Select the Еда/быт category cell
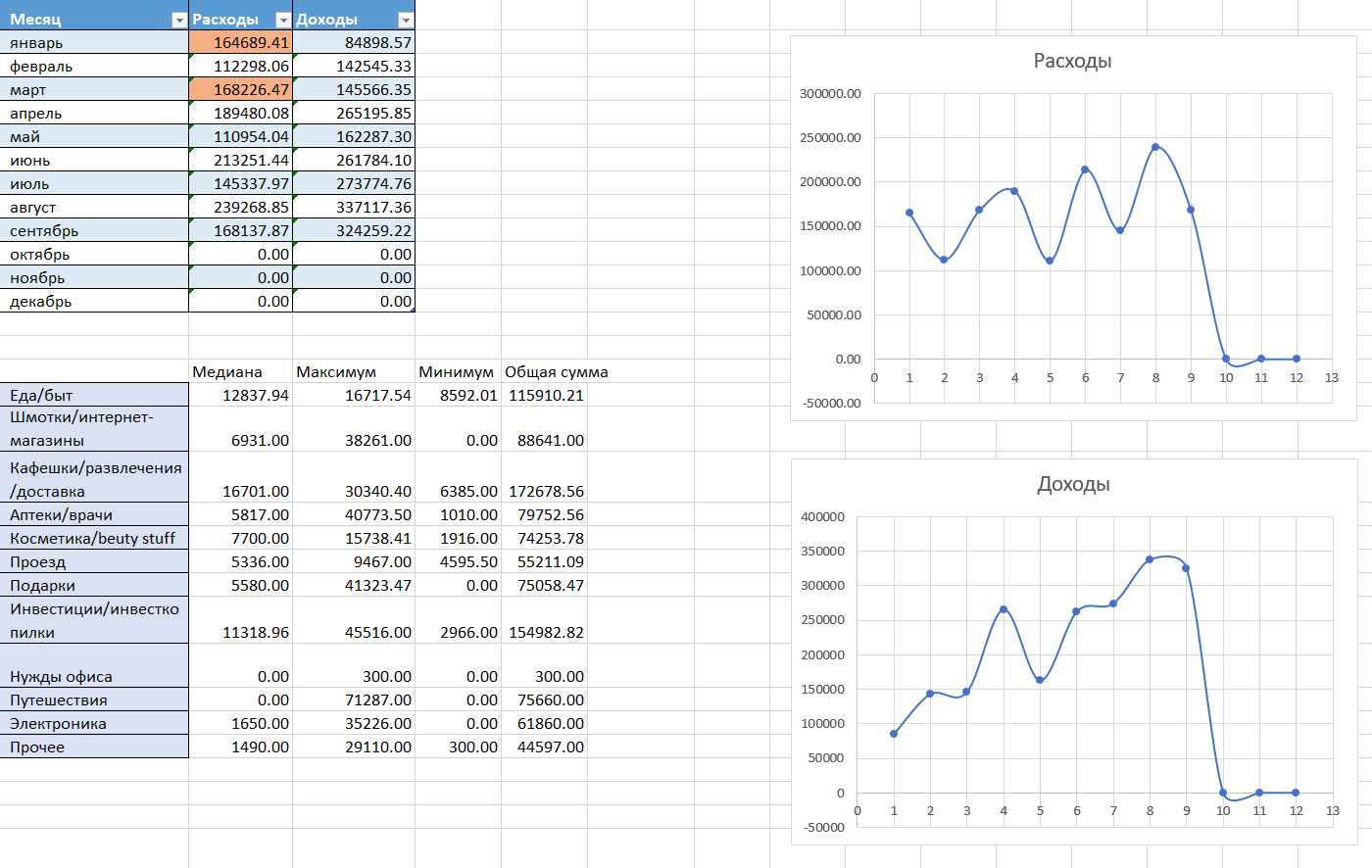The width and height of the screenshot is (1372, 868). [94, 395]
